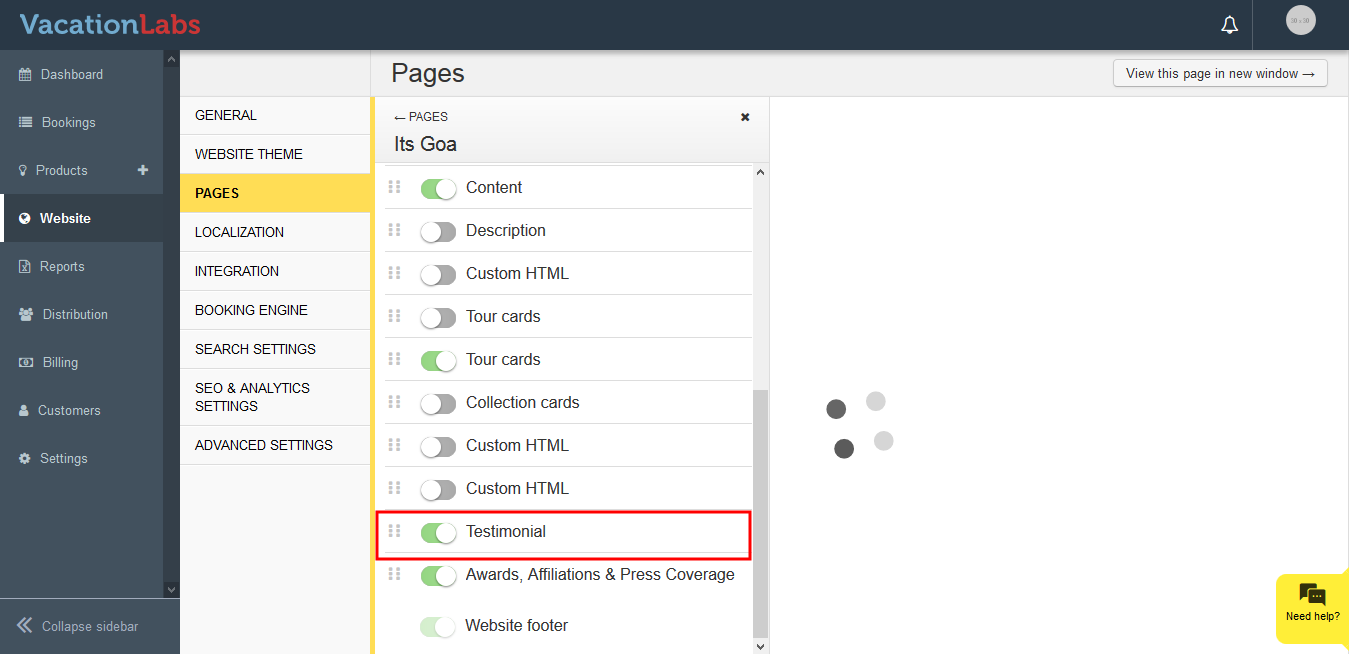
Task: Open the Website Theme settings tab
Action: [249, 154]
